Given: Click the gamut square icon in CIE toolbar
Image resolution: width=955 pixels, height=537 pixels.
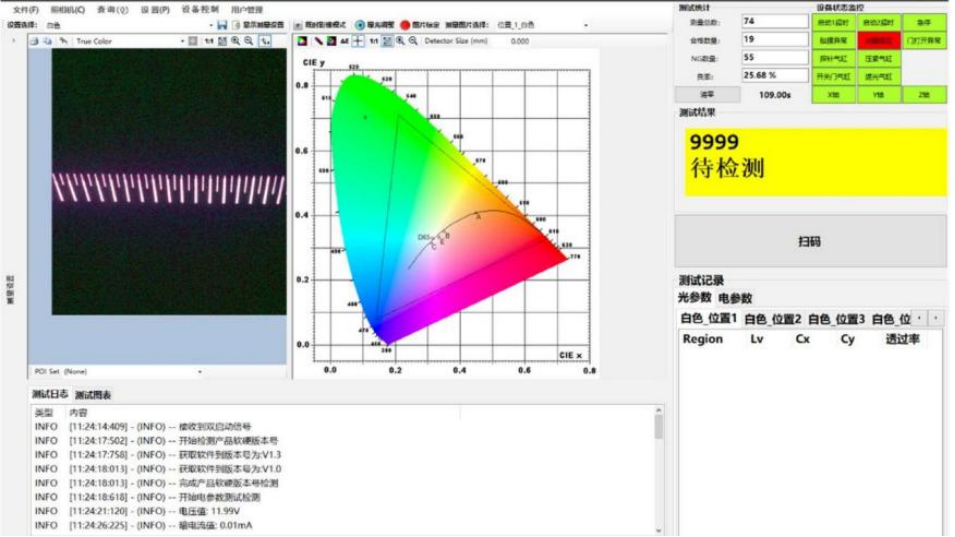Looking at the screenshot, I should tap(331, 41).
